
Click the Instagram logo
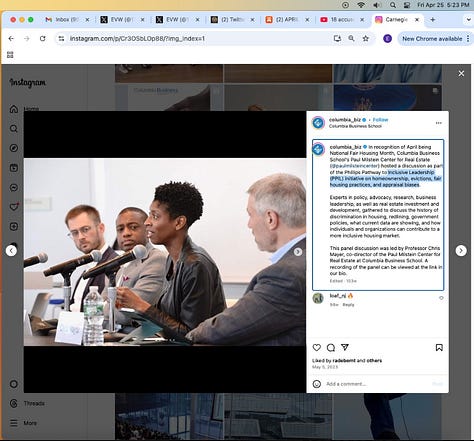click(28, 82)
